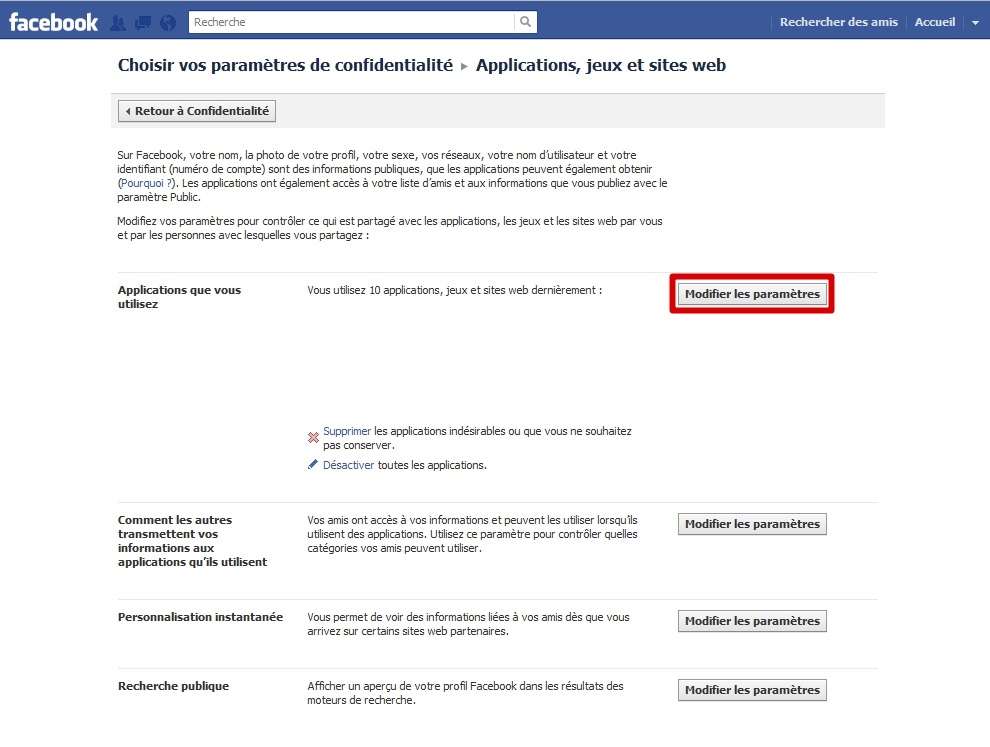
Task: Modify settings for Applications que vous utilisez
Action: (752, 294)
